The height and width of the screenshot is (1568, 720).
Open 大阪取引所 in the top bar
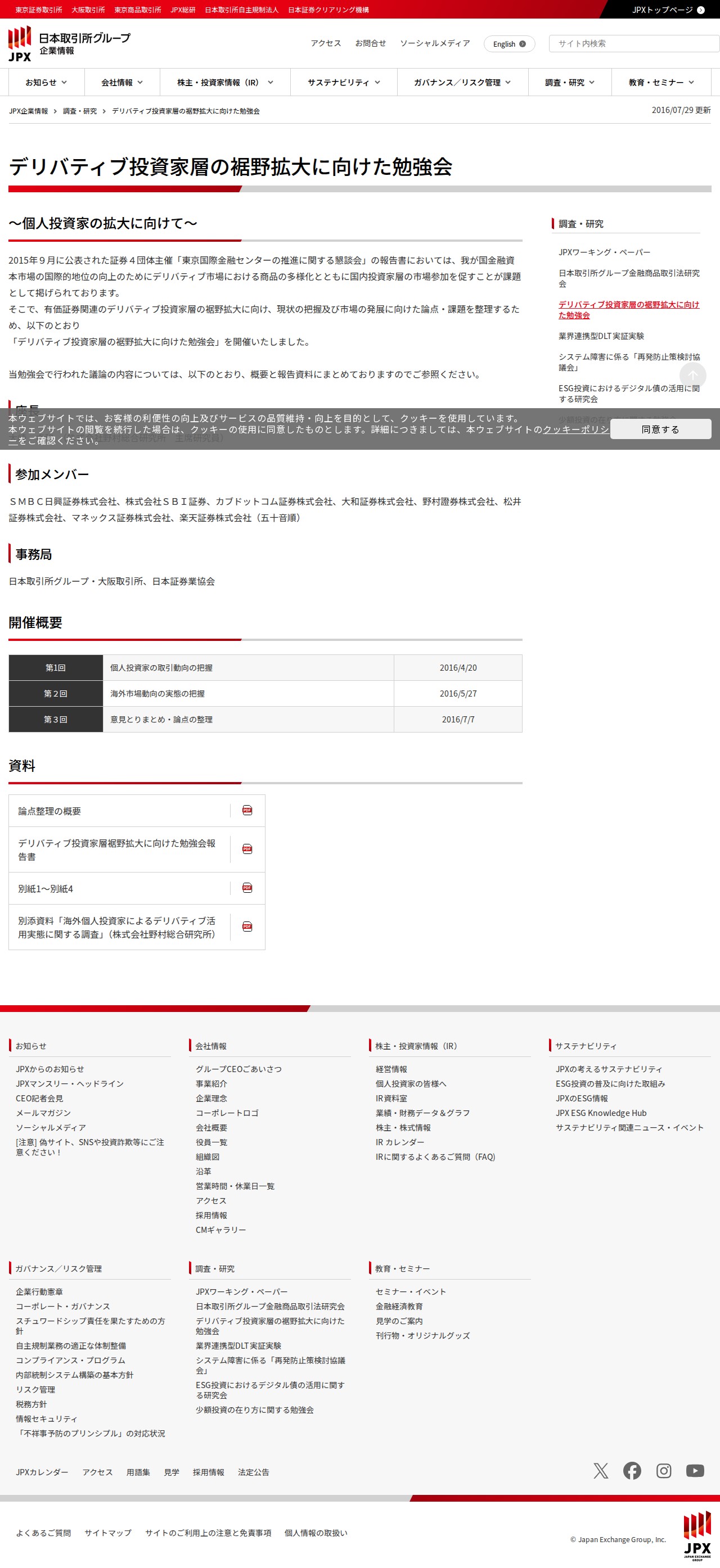tap(88, 10)
